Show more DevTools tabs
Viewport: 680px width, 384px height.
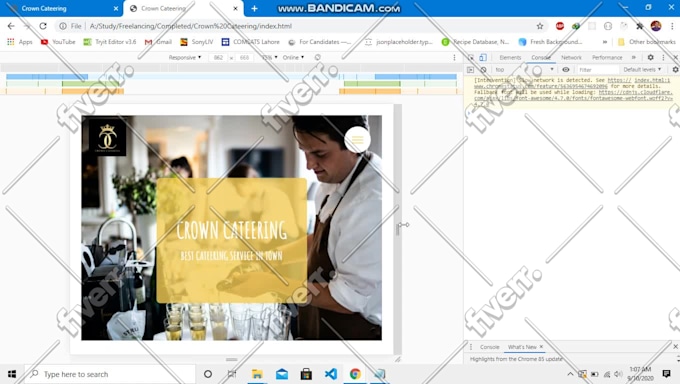[634, 57]
